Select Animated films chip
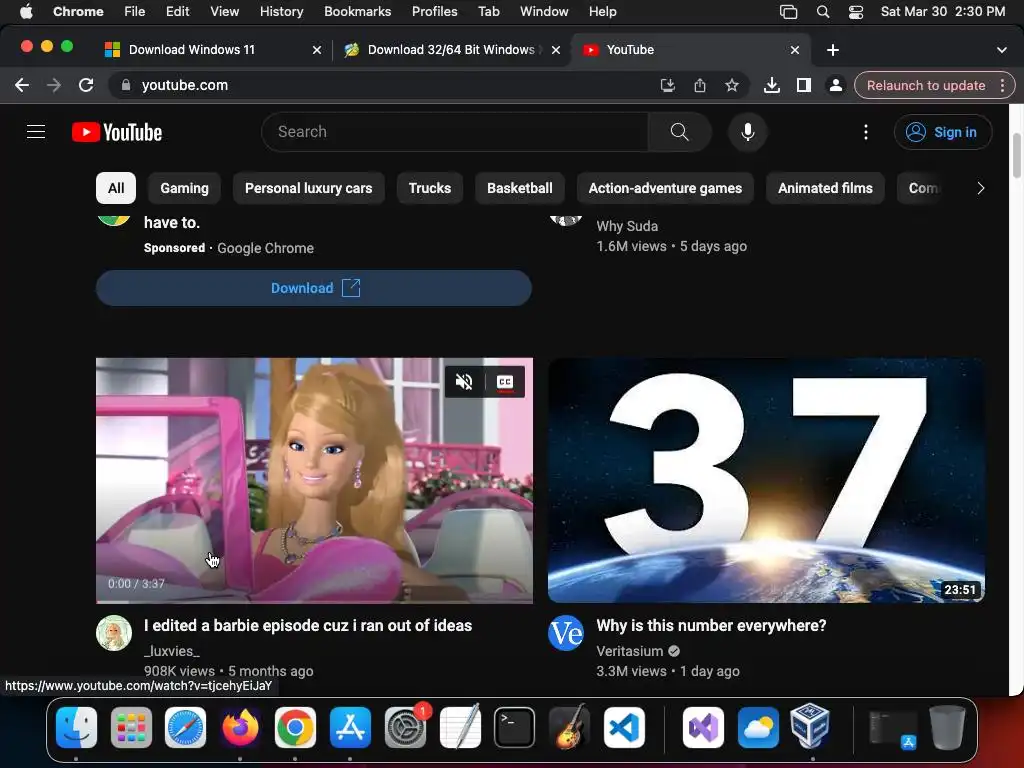Screen dimensions: 1024x768 [x=825, y=188]
